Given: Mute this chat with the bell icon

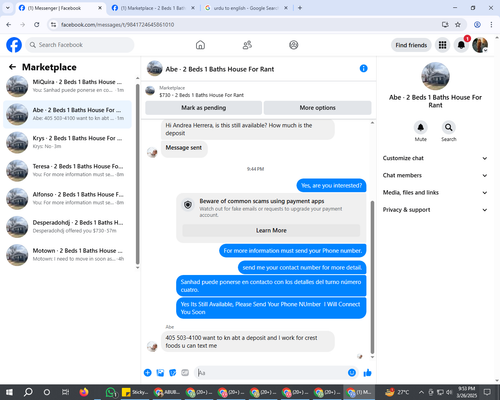Looking at the screenshot, I should [421, 127].
